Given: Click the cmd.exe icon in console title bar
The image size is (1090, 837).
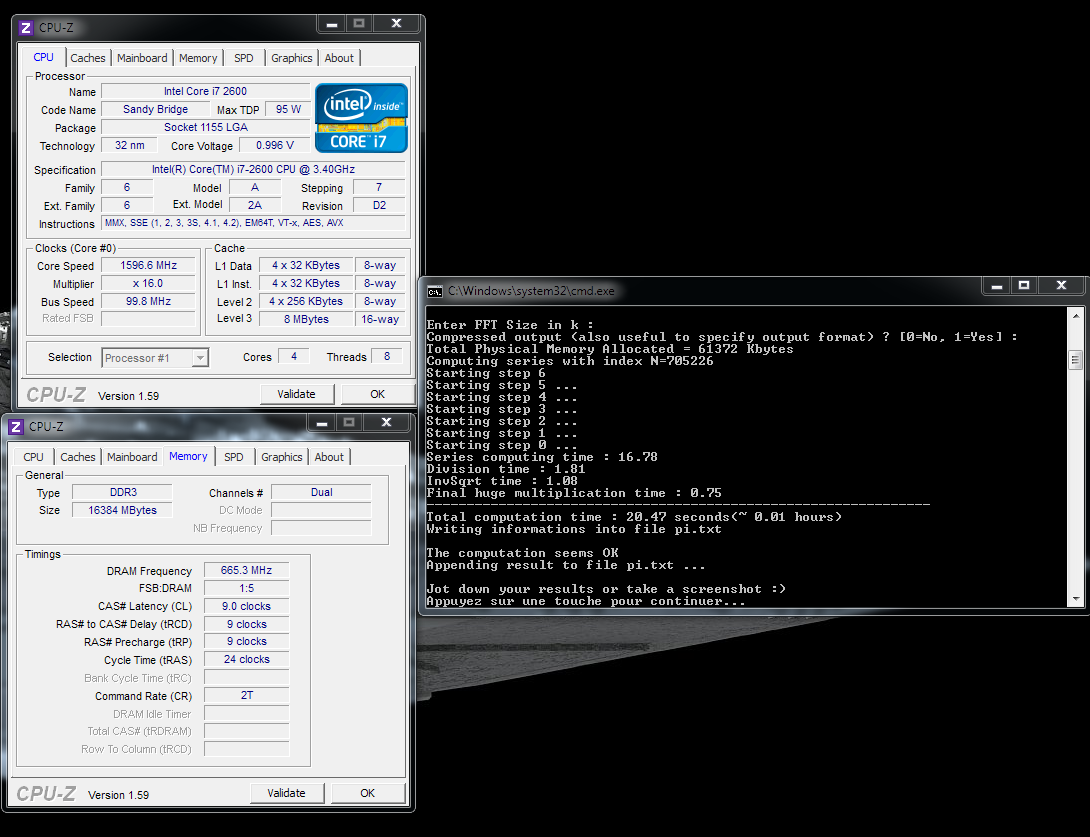Looking at the screenshot, I should (435, 291).
